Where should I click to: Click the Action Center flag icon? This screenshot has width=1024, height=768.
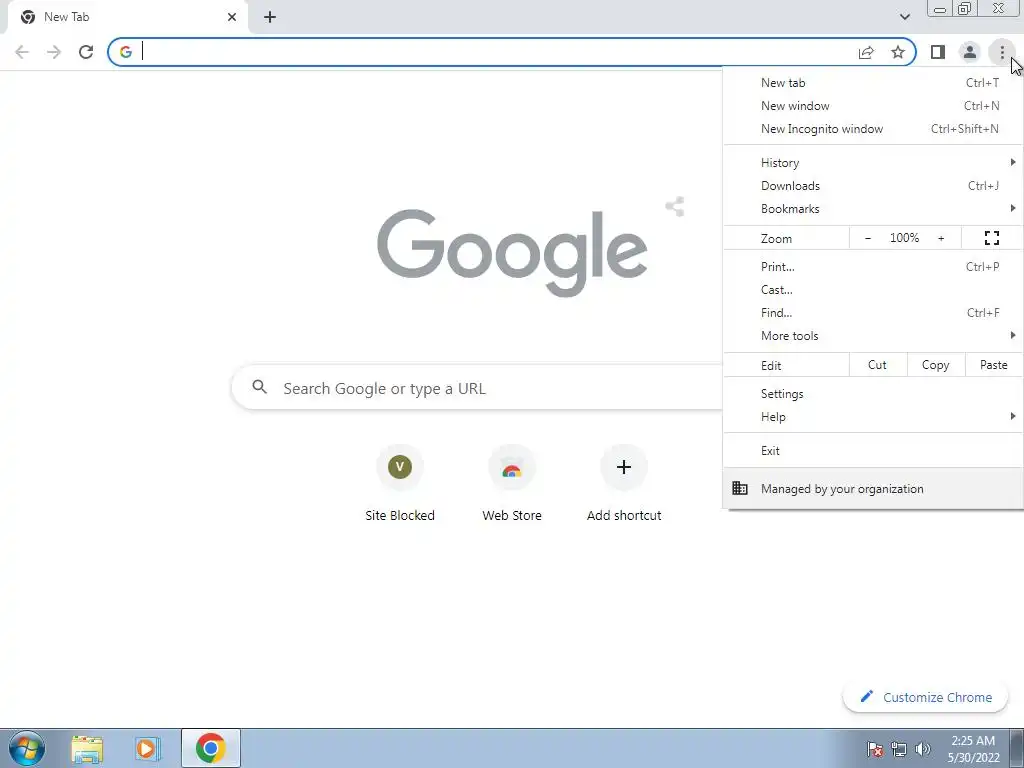(x=875, y=748)
